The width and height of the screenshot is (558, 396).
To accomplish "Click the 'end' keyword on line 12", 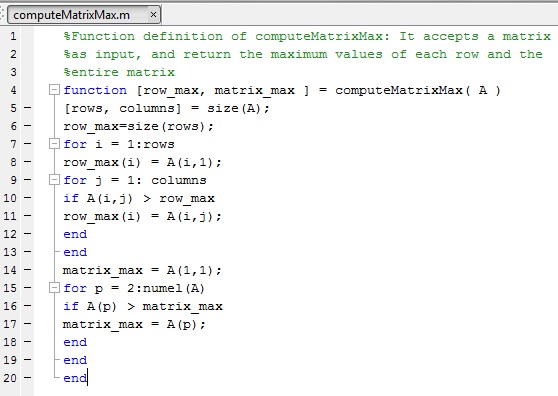I will pos(75,234).
